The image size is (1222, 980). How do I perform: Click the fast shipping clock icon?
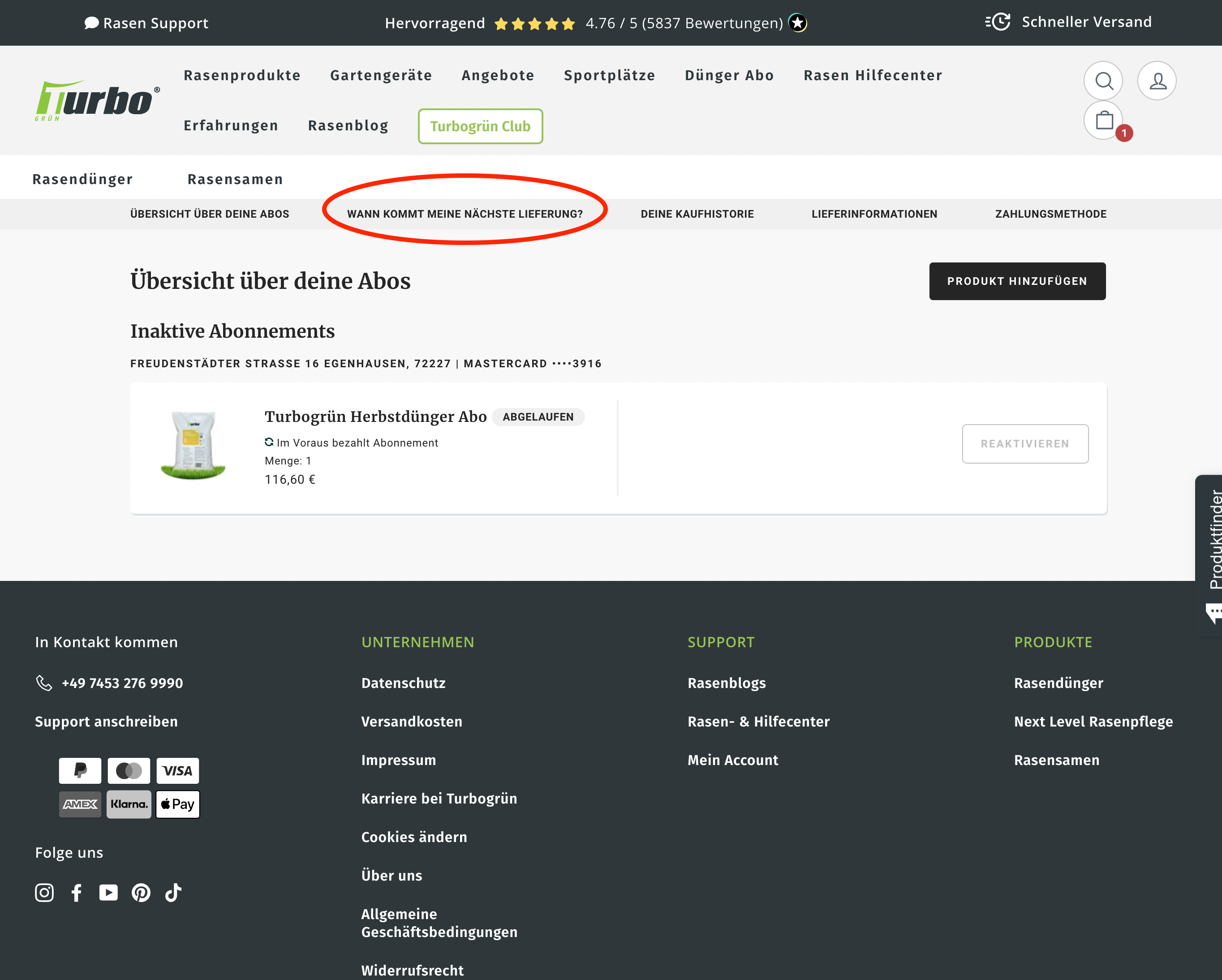click(998, 22)
